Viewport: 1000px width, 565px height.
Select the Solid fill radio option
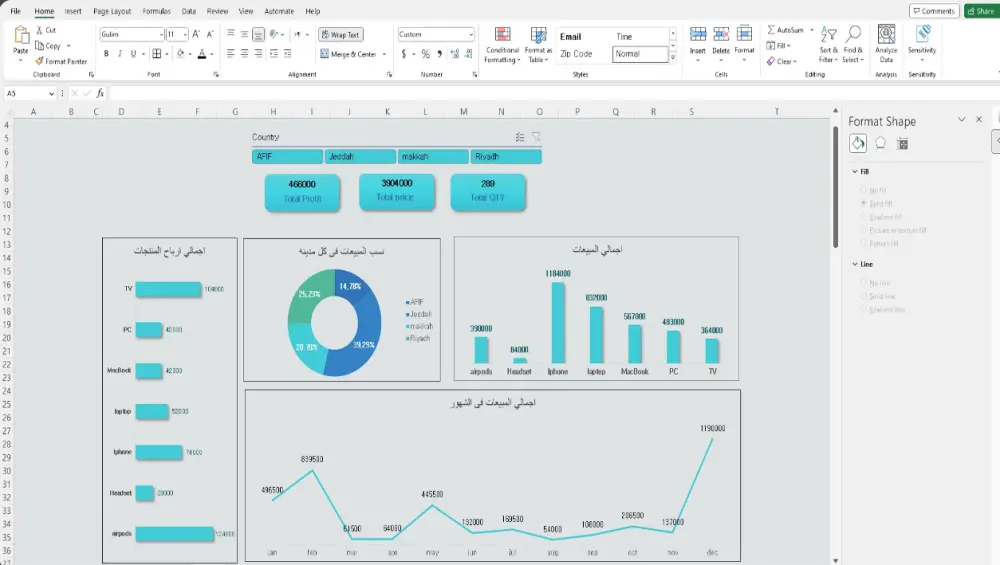click(864, 203)
